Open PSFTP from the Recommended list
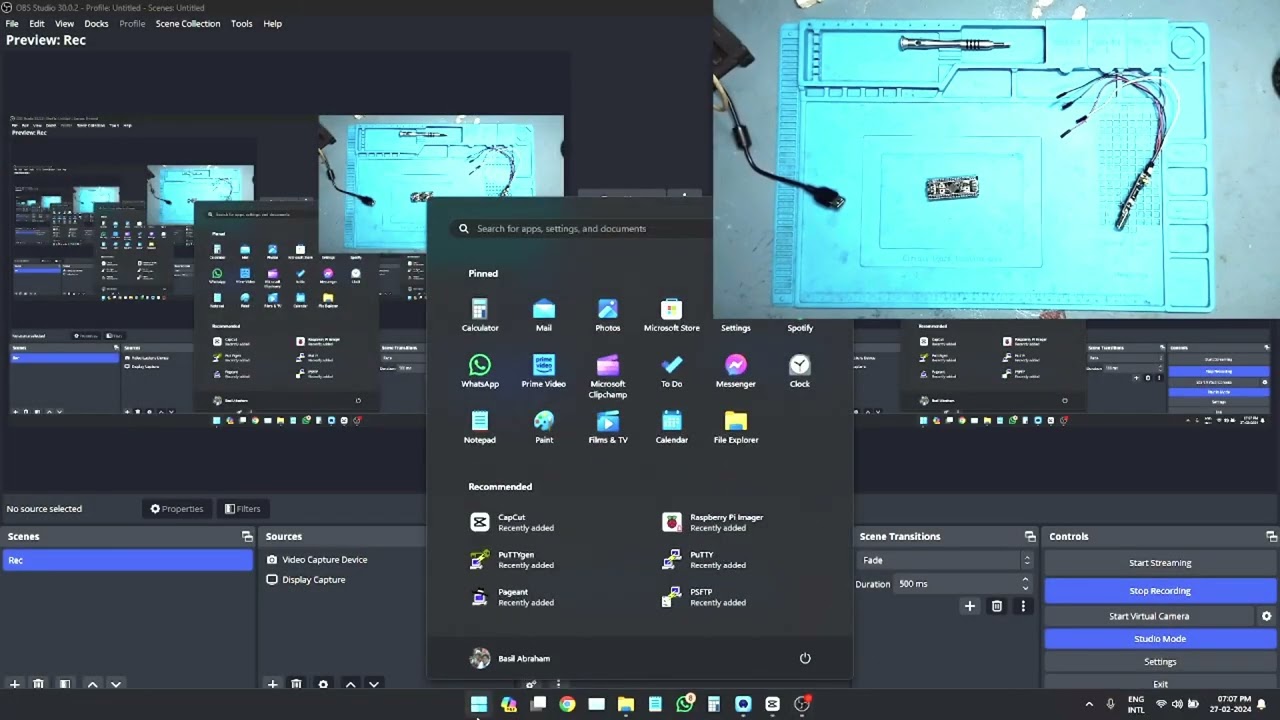 click(704, 597)
